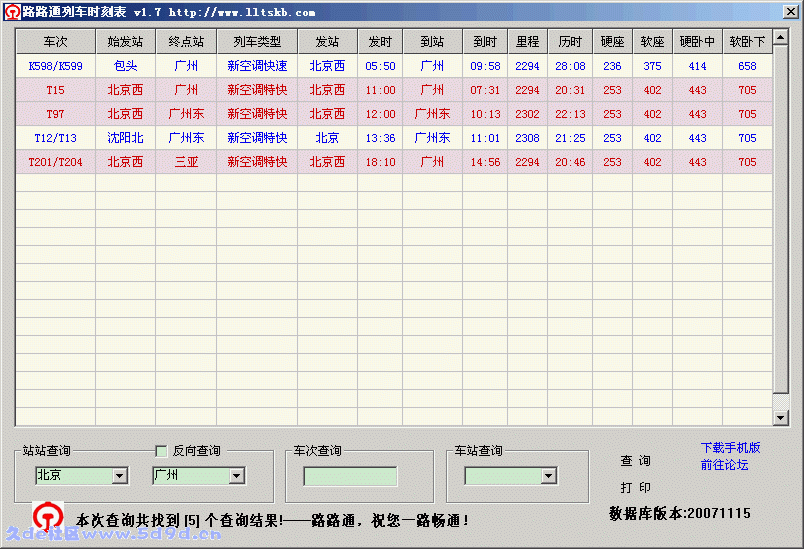Click the 始发站 column header
Image resolution: width=804 pixels, height=549 pixels.
pyautogui.click(x=125, y=42)
